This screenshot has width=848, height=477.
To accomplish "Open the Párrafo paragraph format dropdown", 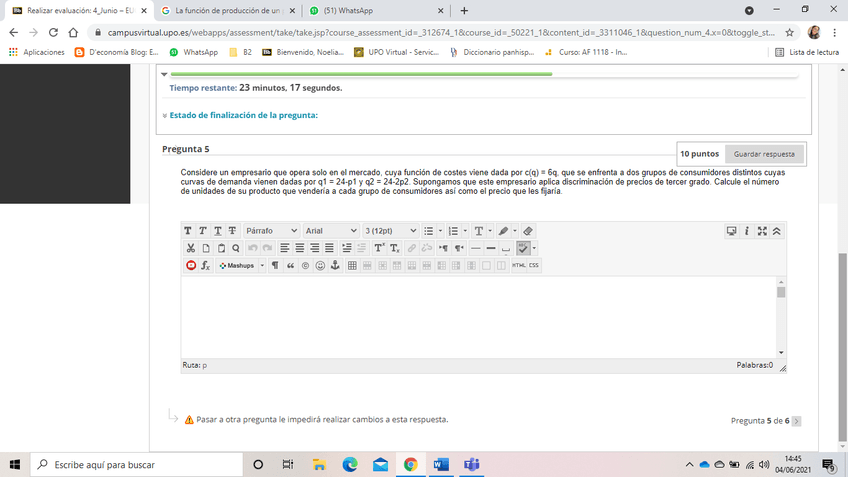I will point(271,231).
